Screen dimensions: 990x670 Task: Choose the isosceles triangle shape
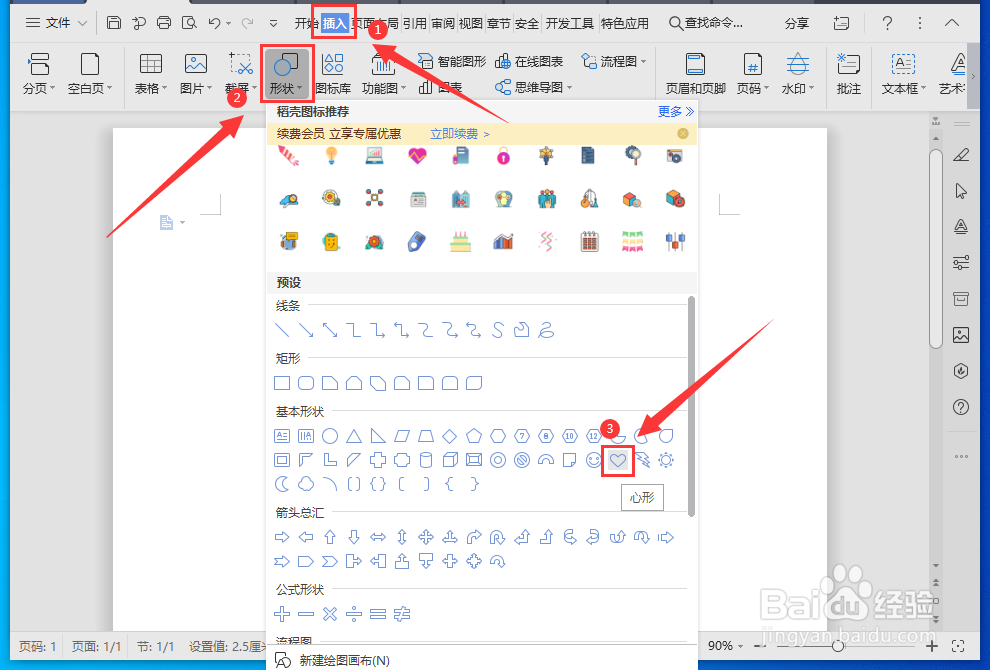click(354, 436)
